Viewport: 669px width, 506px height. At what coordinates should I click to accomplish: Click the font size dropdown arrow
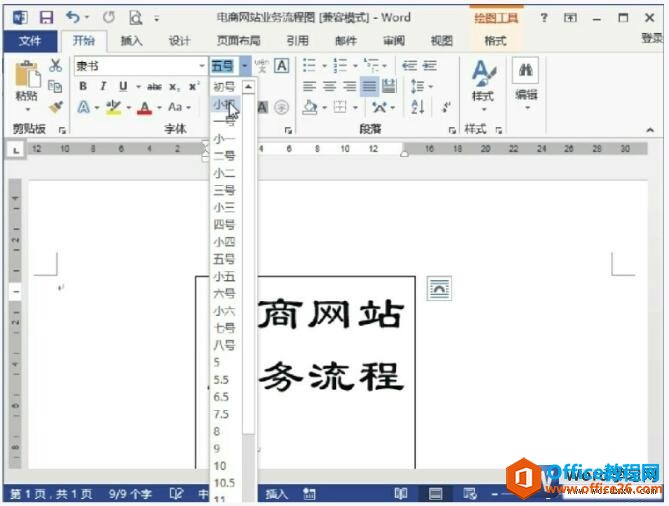tap(245, 66)
